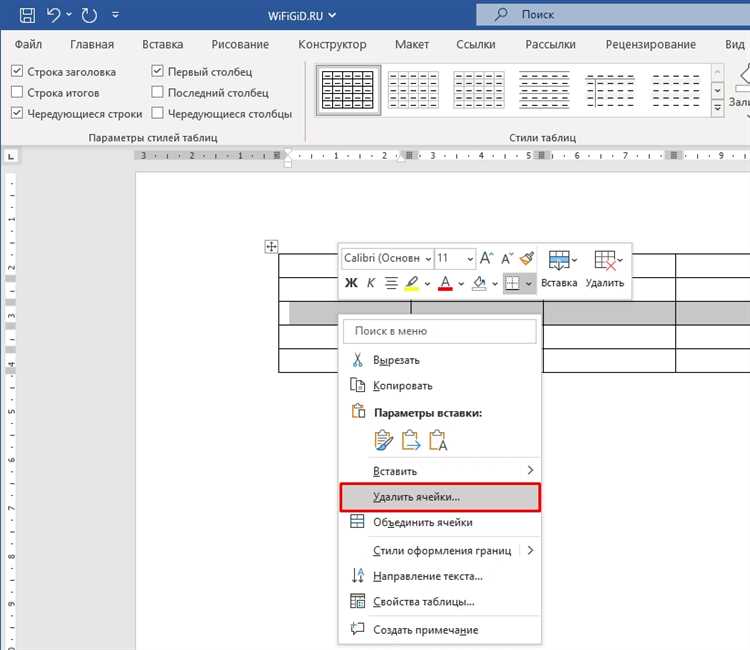Apply red font color

click(445, 283)
